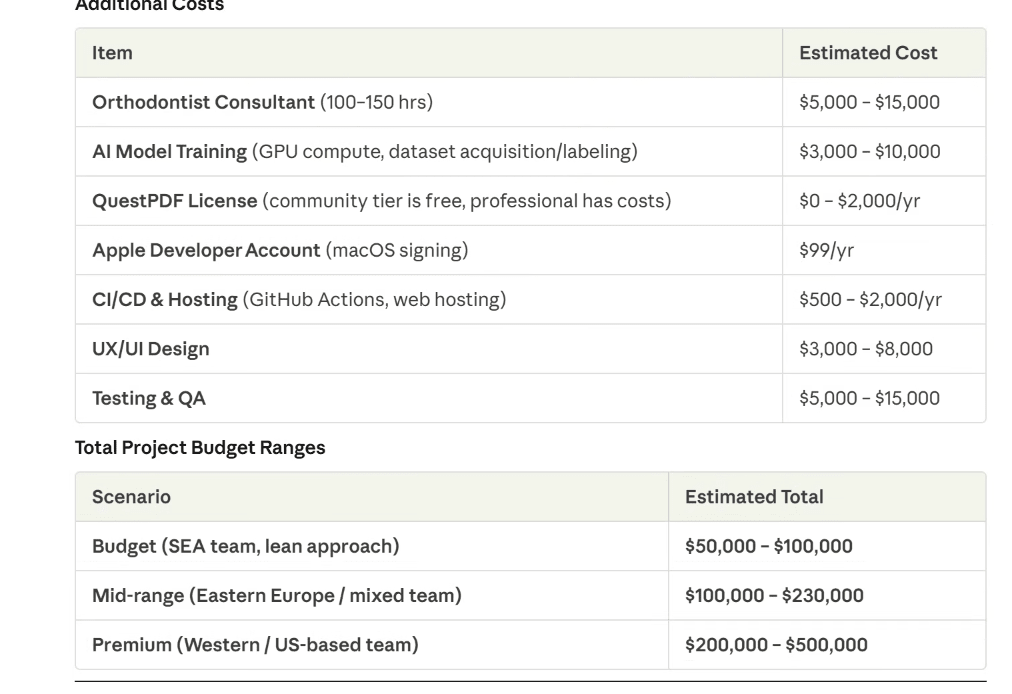
Task: Click the "Estimated Total" column header
Action: (754, 497)
